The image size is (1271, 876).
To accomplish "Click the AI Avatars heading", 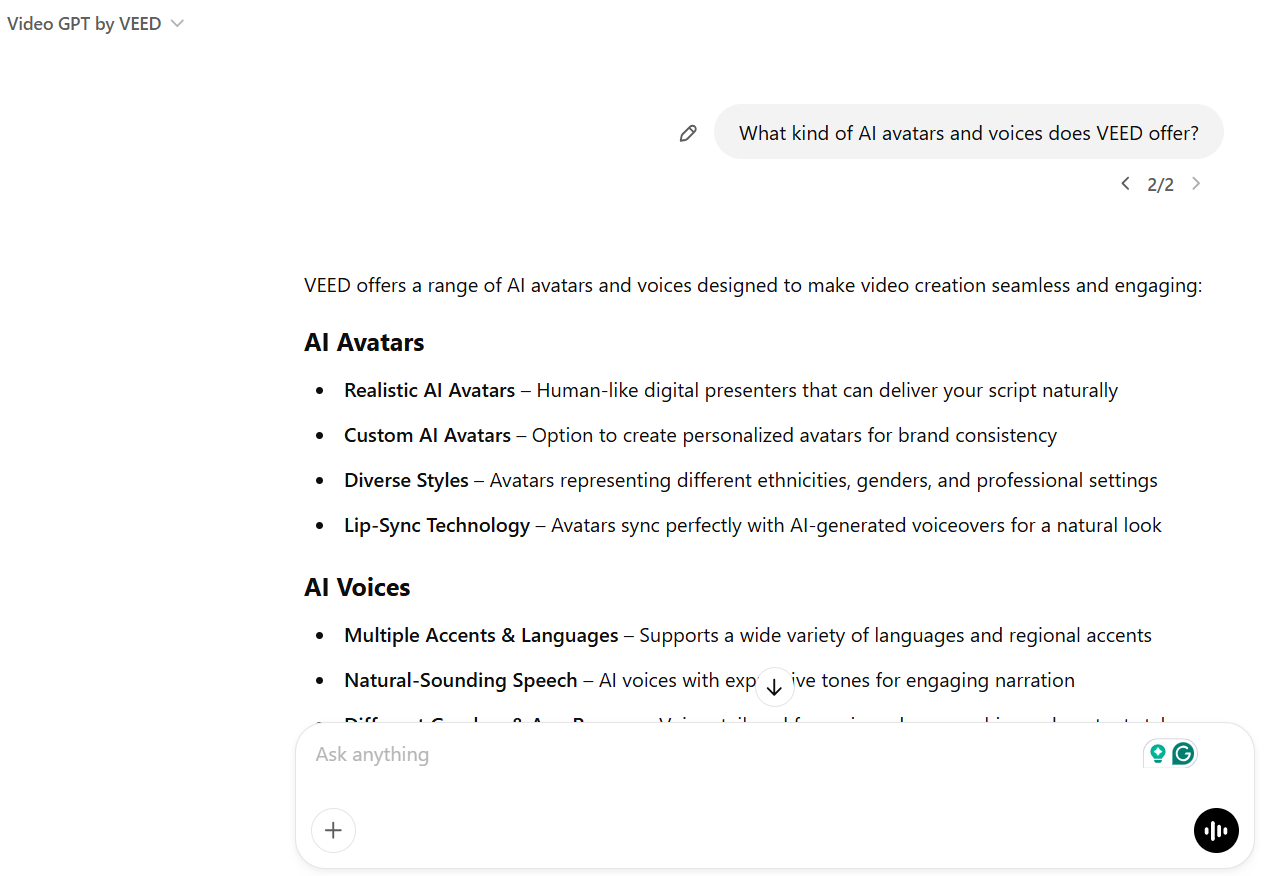I will click(364, 342).
